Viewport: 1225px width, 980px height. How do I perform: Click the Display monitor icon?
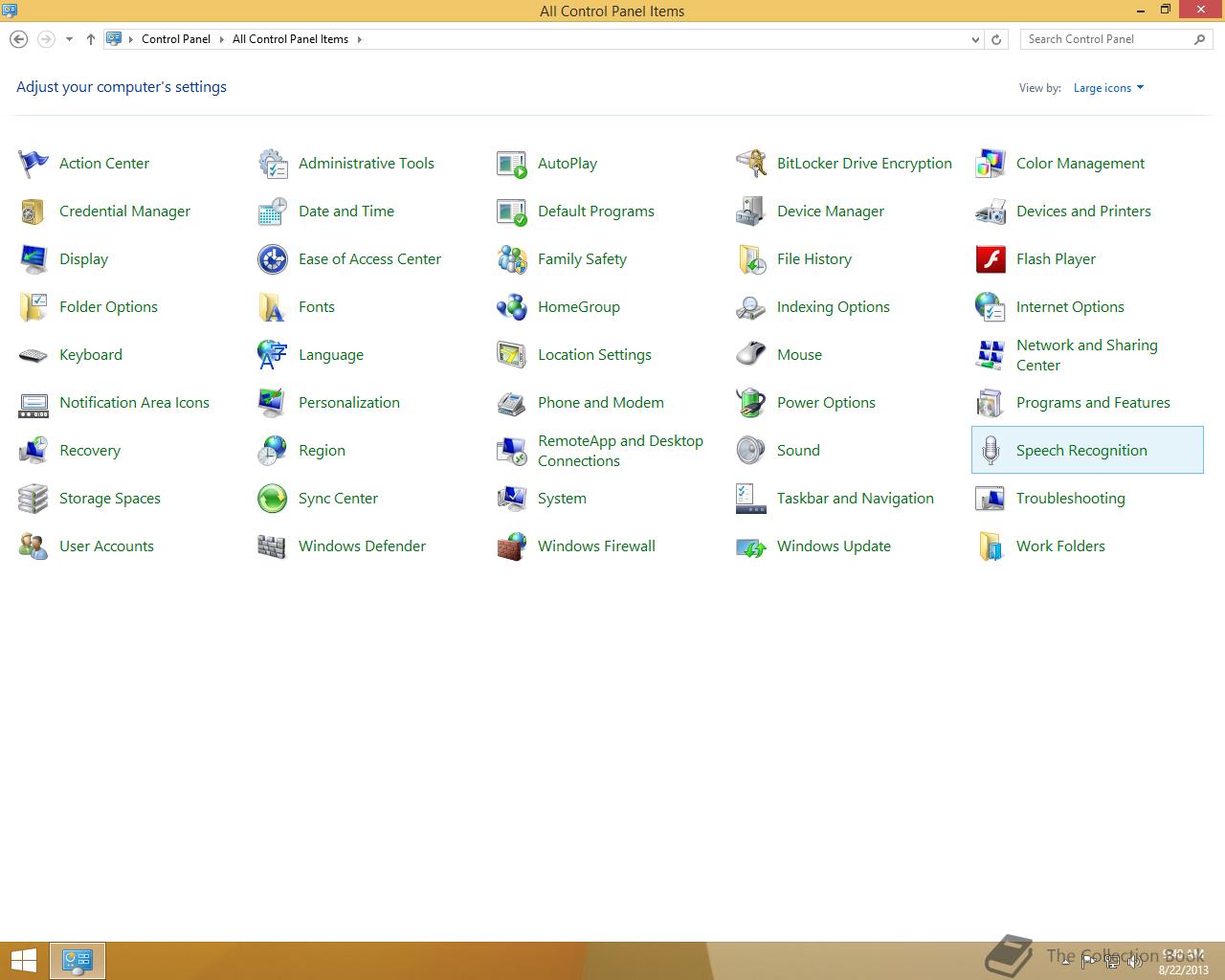pos(33,259)
